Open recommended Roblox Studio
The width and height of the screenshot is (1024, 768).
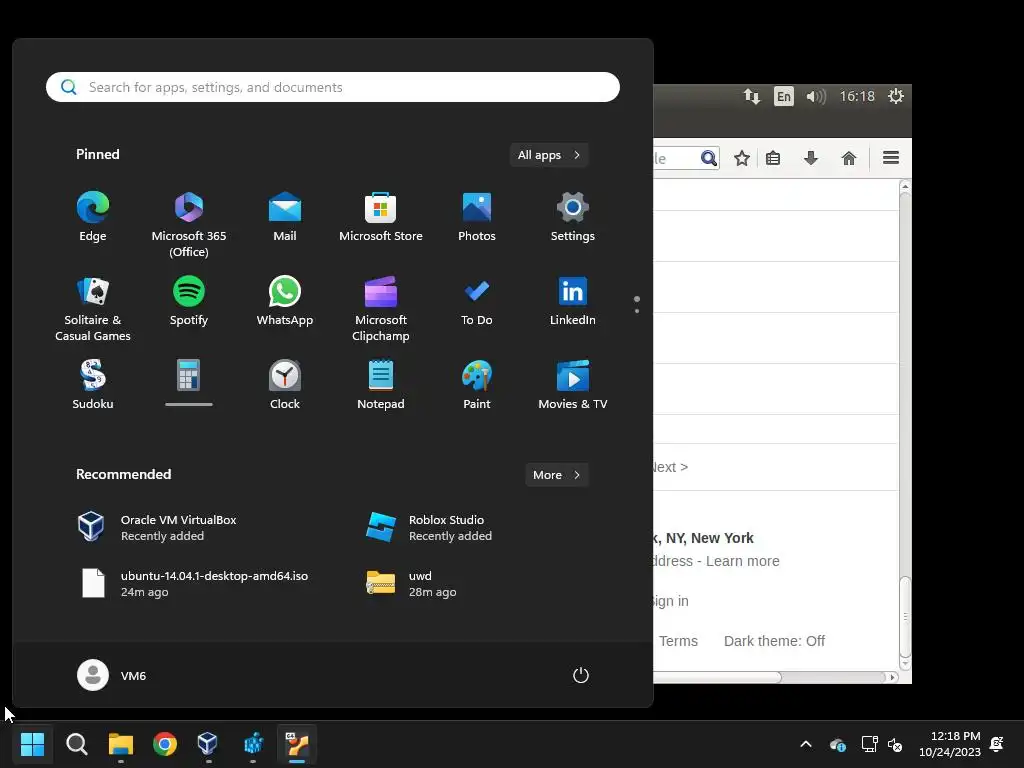429,528
